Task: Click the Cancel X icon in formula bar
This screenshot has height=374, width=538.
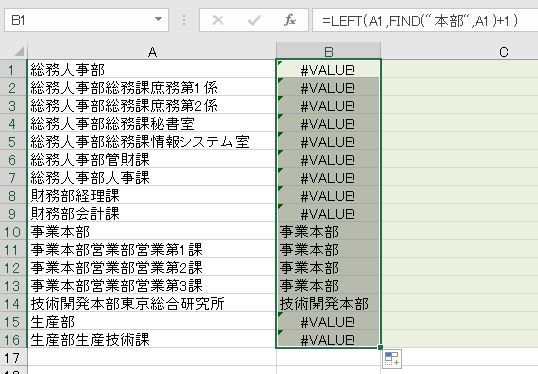Action: coord(218,21)
